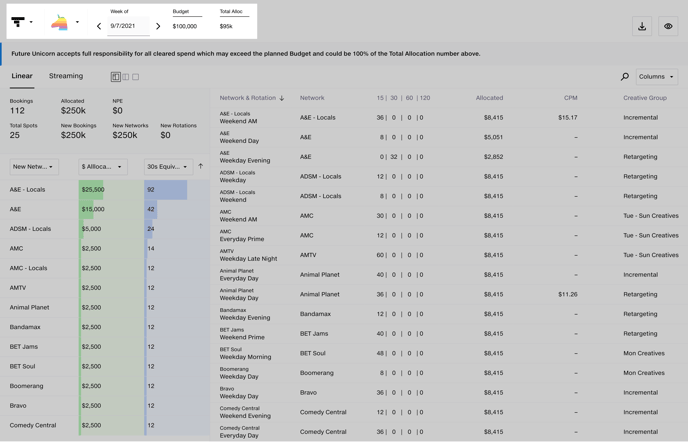Image resolution: width=688 pixels, height=442 pixels.
Task: Click the $15.17 CPM value
Action: [x=568, y=118]
